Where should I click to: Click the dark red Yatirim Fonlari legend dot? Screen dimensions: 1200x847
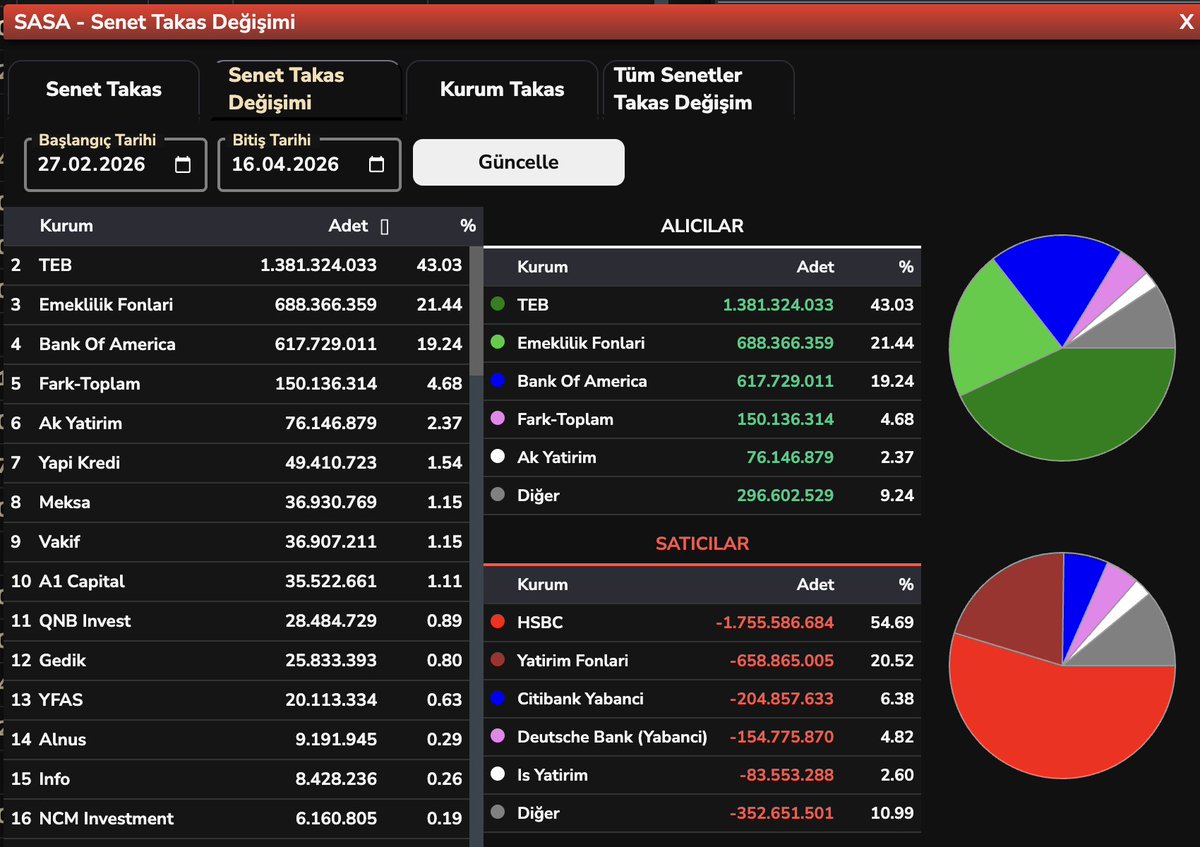497,661
